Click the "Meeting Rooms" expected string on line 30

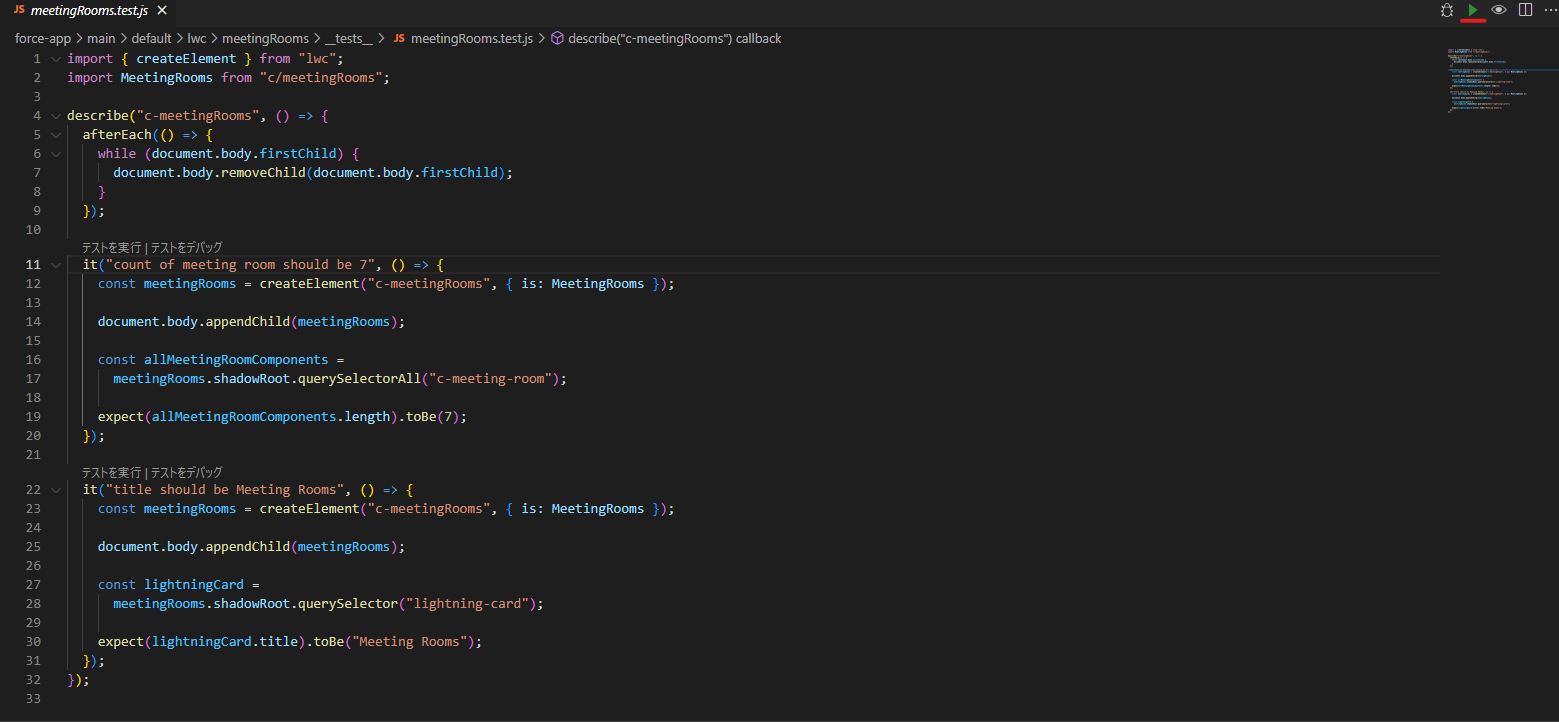pyautogui.click(x=410, y=642)
